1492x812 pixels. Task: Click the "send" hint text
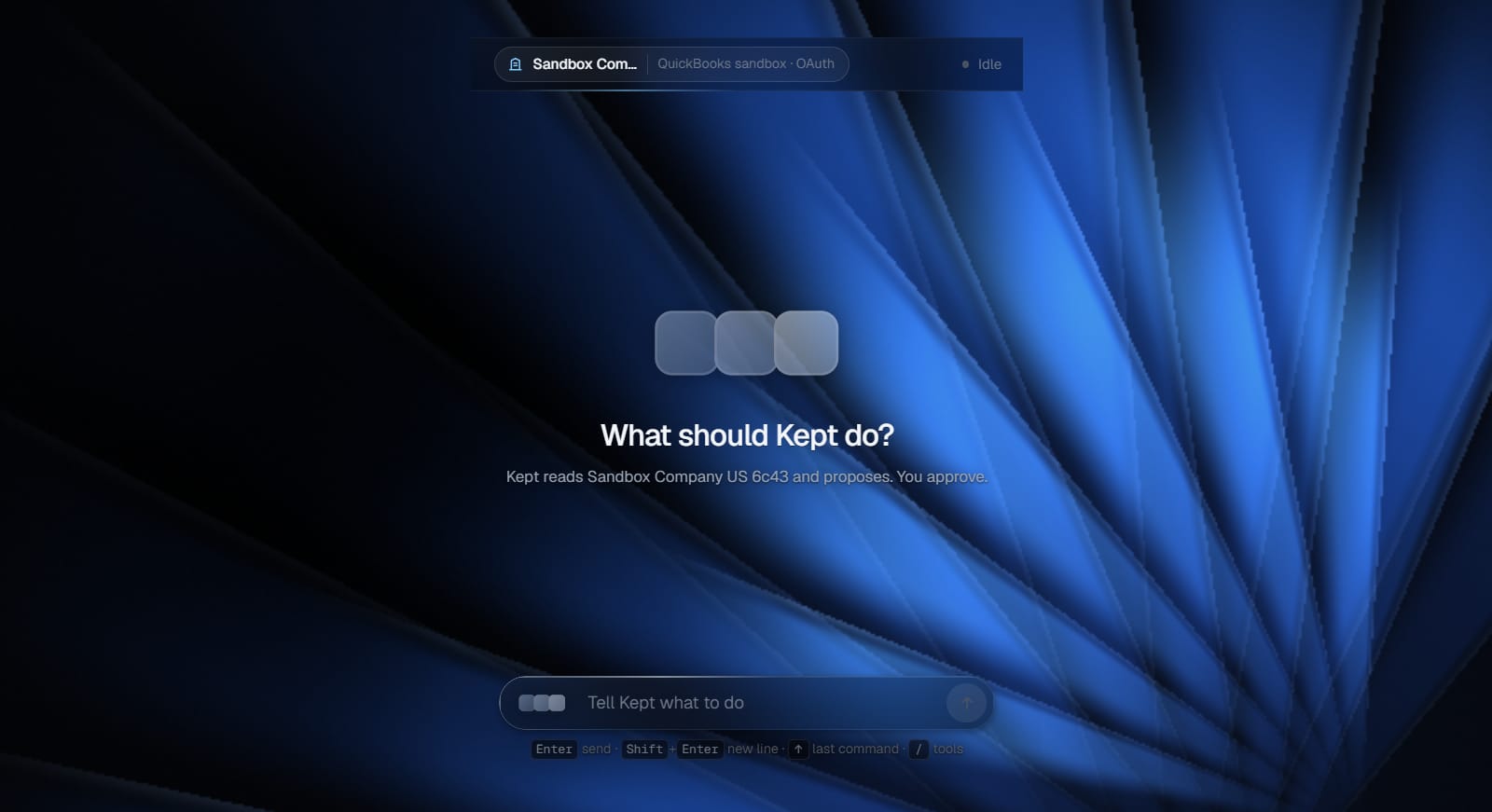coord(597,749)
